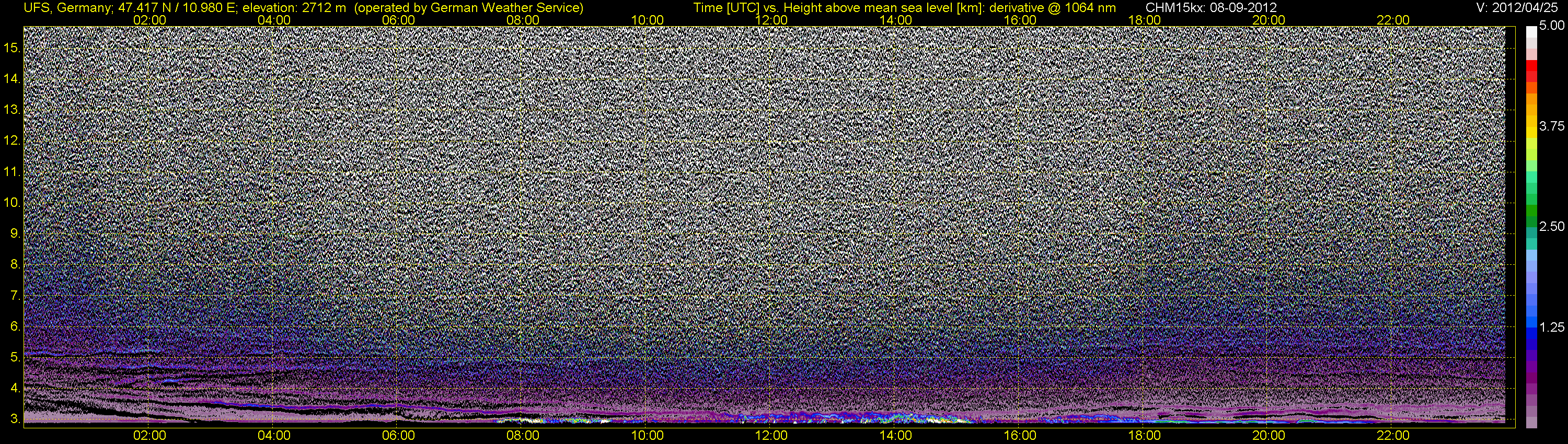Click the height label "3."
1568x444 pixels.
tap(16, 419)
